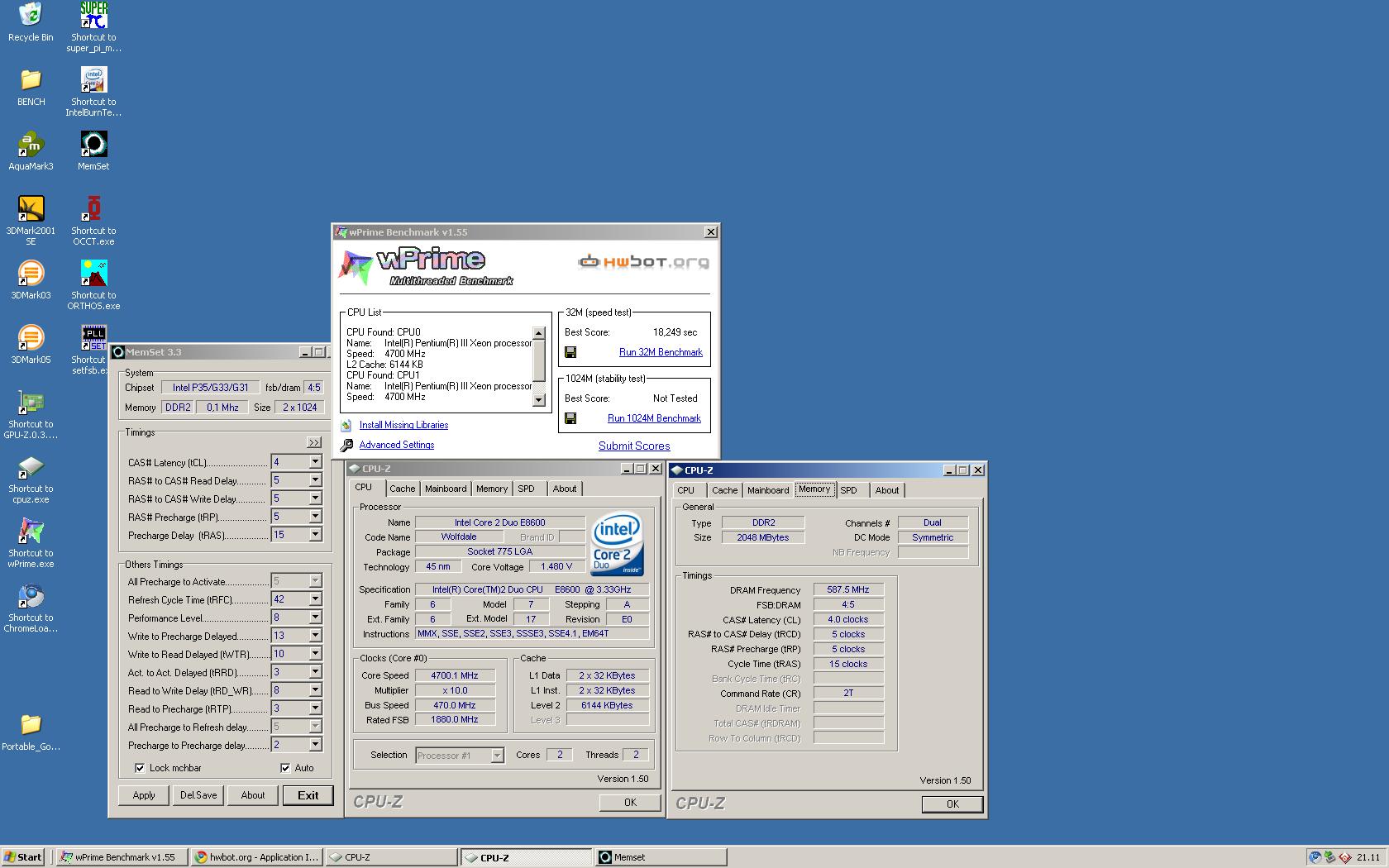Click the wPrime Benchmark taskbar item
1389x868 pixels.
[x=121, y=857]
